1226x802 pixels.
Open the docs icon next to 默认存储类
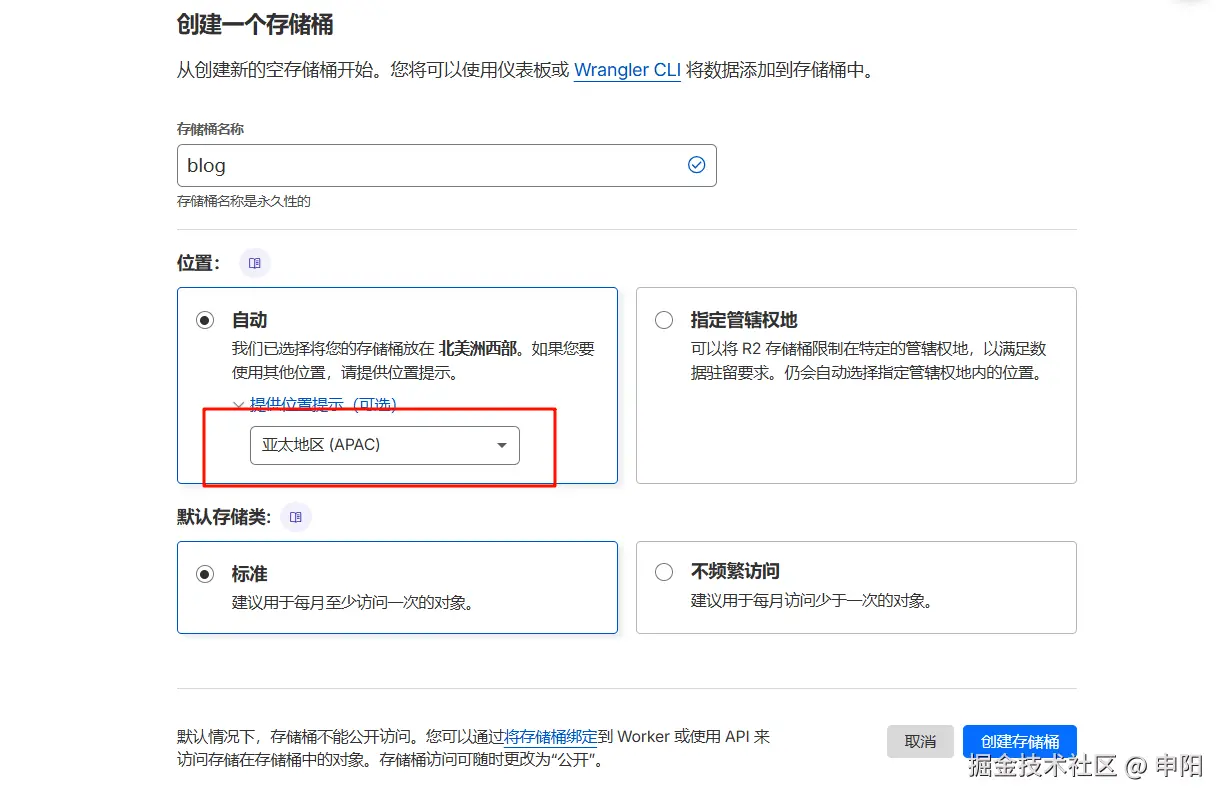pyautogui.click(x=296, y=517)
